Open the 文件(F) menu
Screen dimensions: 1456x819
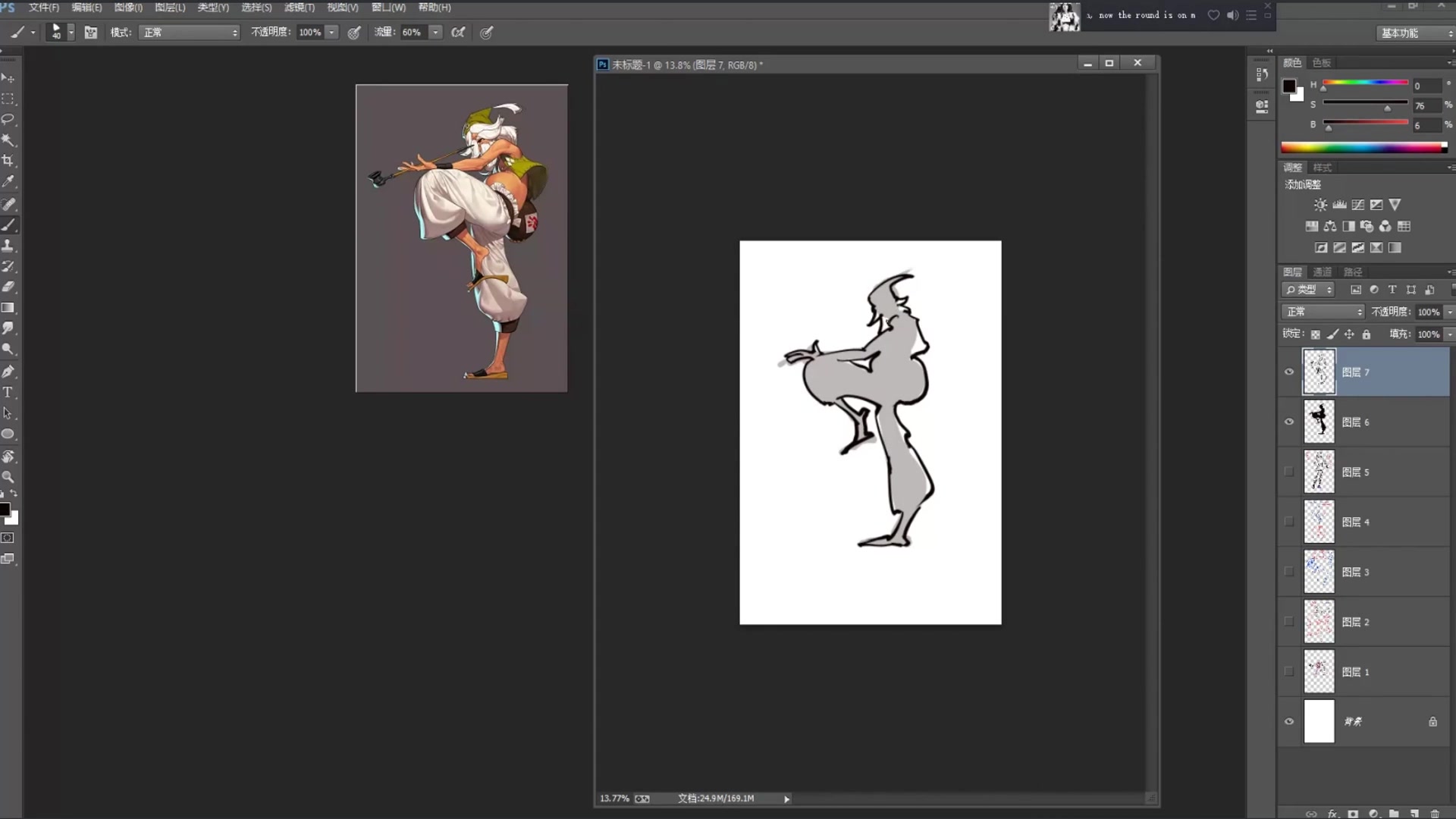point(44,8)
